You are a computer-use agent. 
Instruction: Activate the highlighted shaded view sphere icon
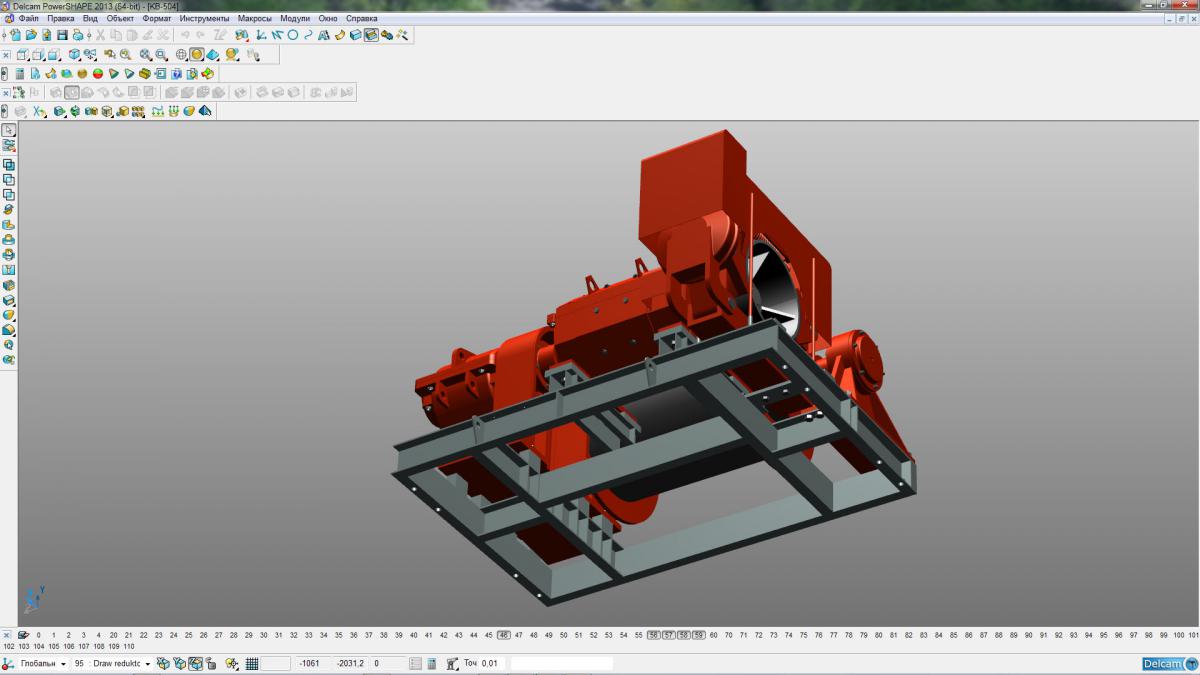197,55
